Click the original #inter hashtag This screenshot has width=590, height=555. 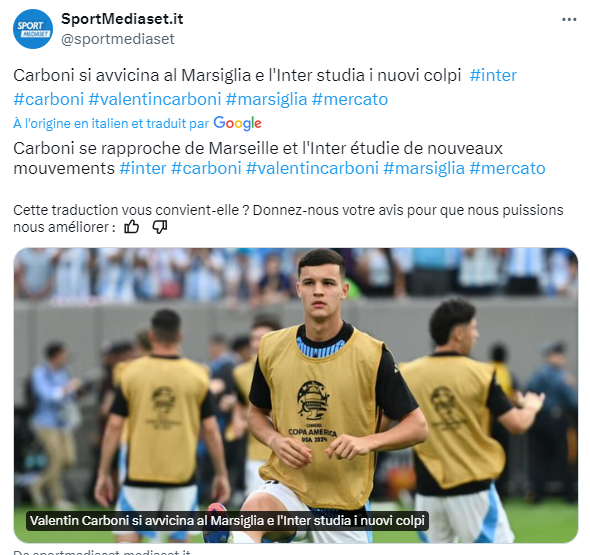tap(493, 75)
